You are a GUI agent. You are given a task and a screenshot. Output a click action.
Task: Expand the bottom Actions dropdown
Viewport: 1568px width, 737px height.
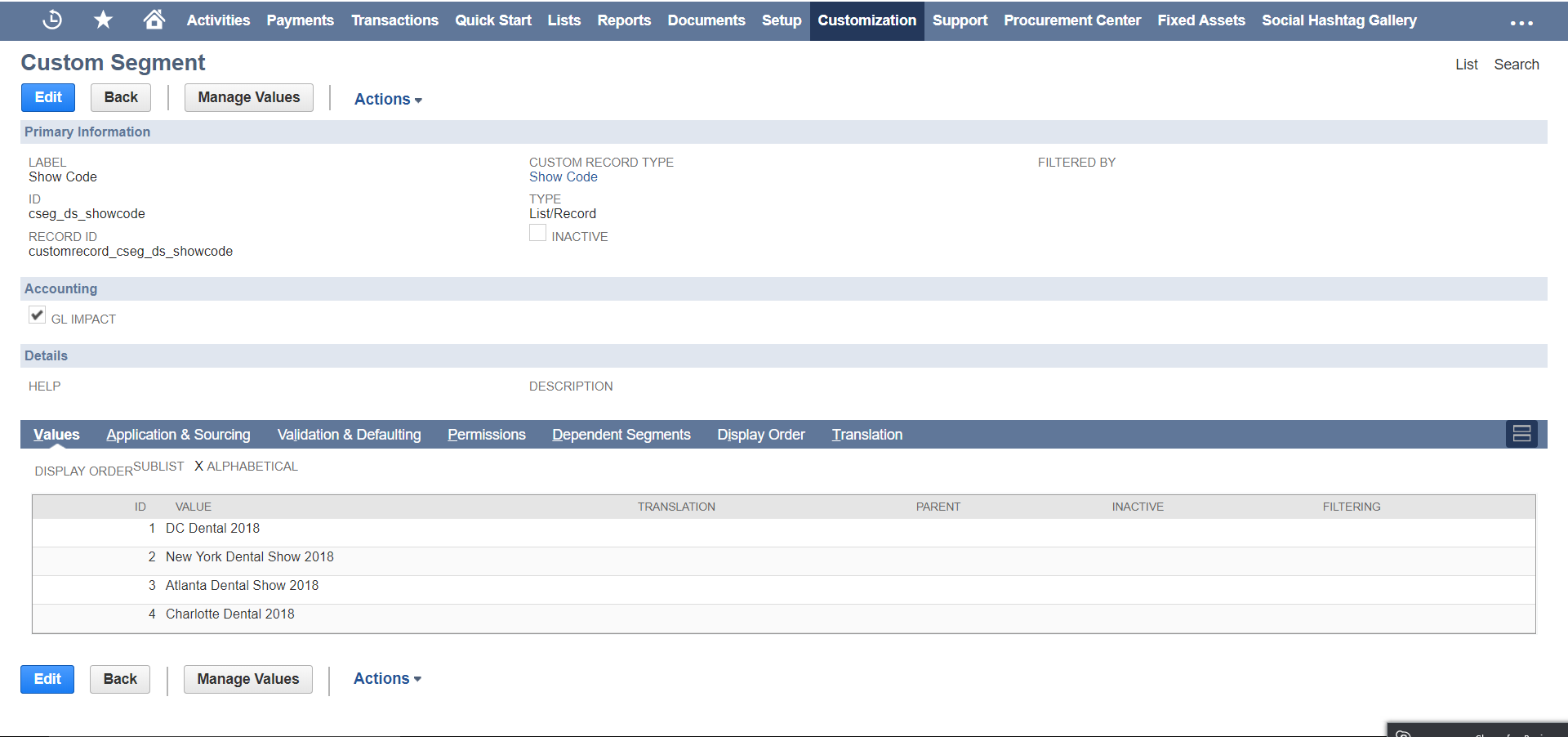(386, 678)
